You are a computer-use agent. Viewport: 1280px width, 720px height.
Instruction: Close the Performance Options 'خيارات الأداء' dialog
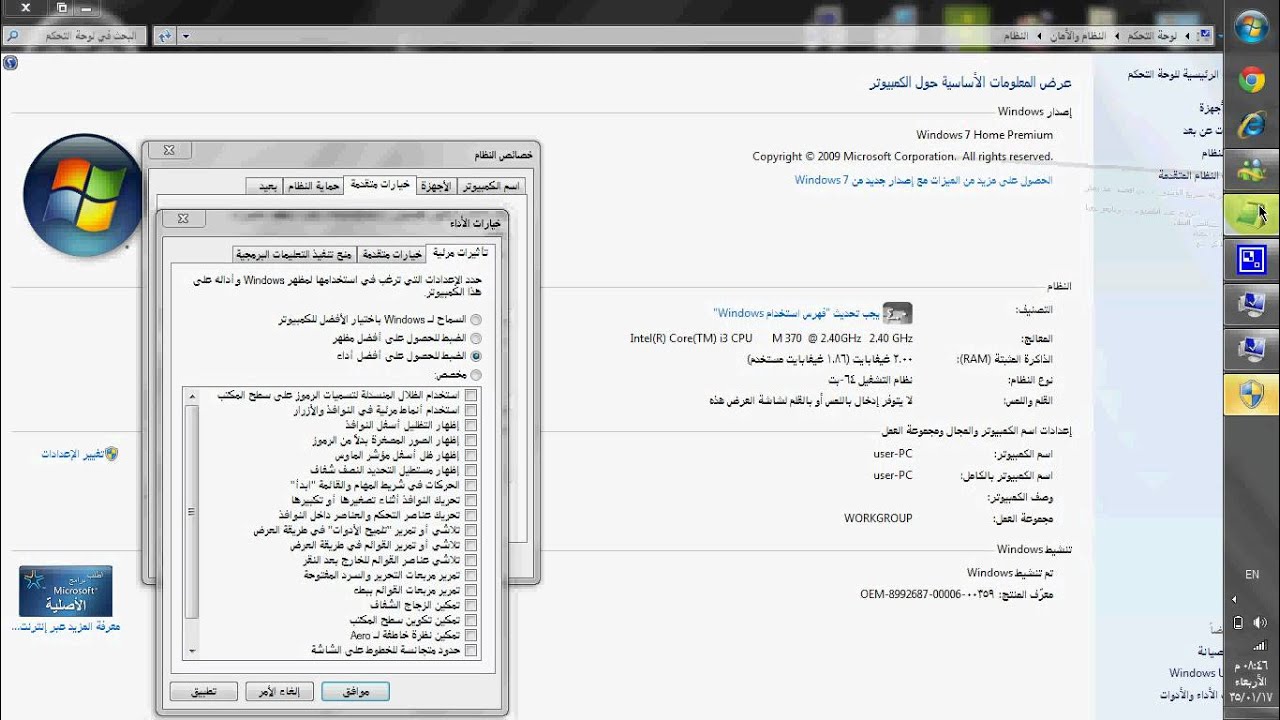tap(182, 219)
